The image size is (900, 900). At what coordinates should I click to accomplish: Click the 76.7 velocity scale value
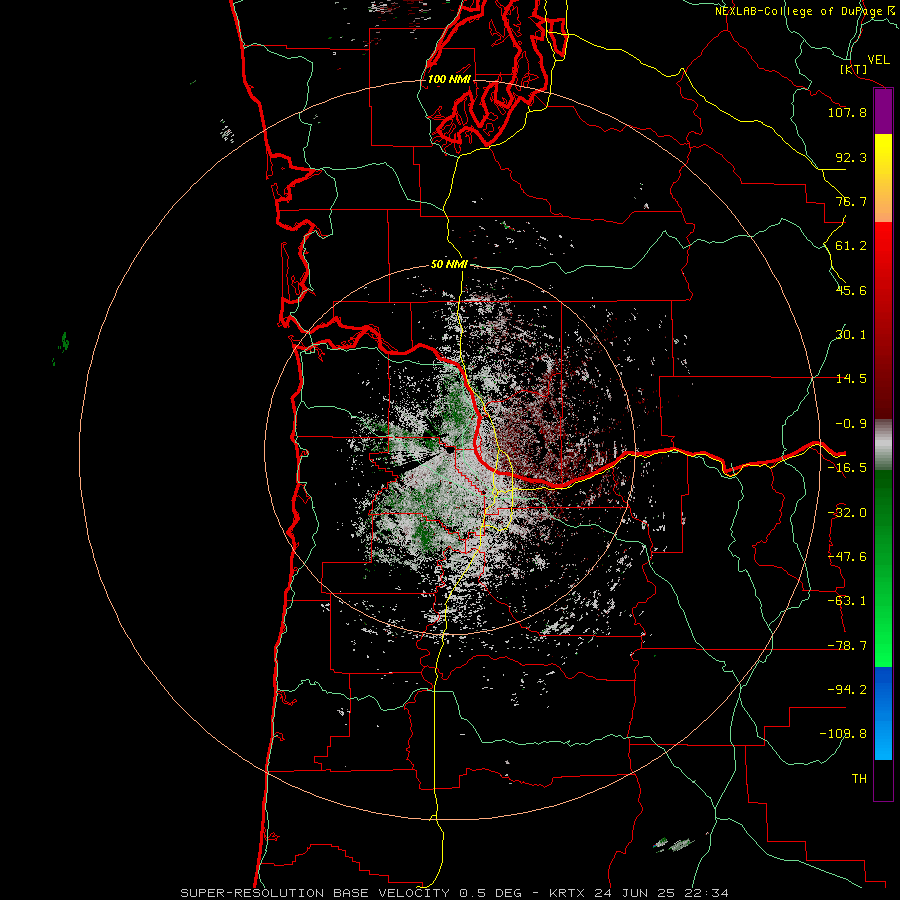coord(851,201)
